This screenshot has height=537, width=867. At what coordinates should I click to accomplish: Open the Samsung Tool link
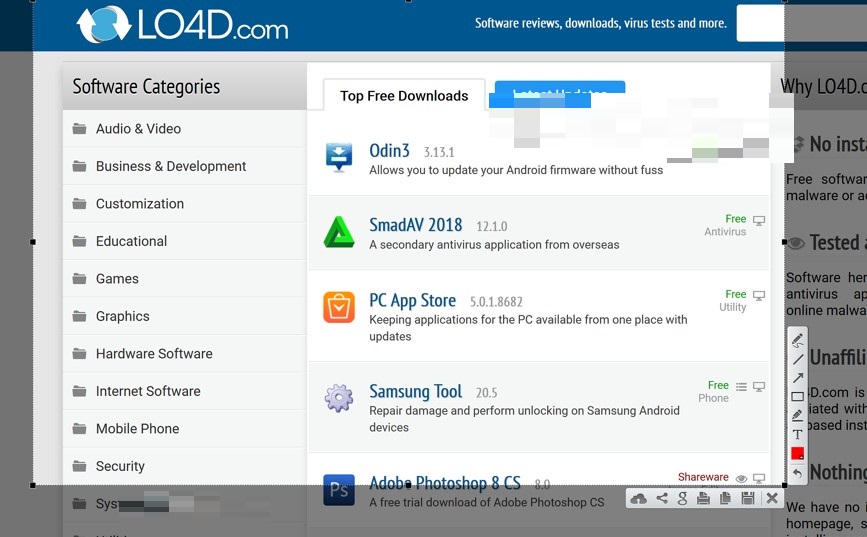pos(415,392)
